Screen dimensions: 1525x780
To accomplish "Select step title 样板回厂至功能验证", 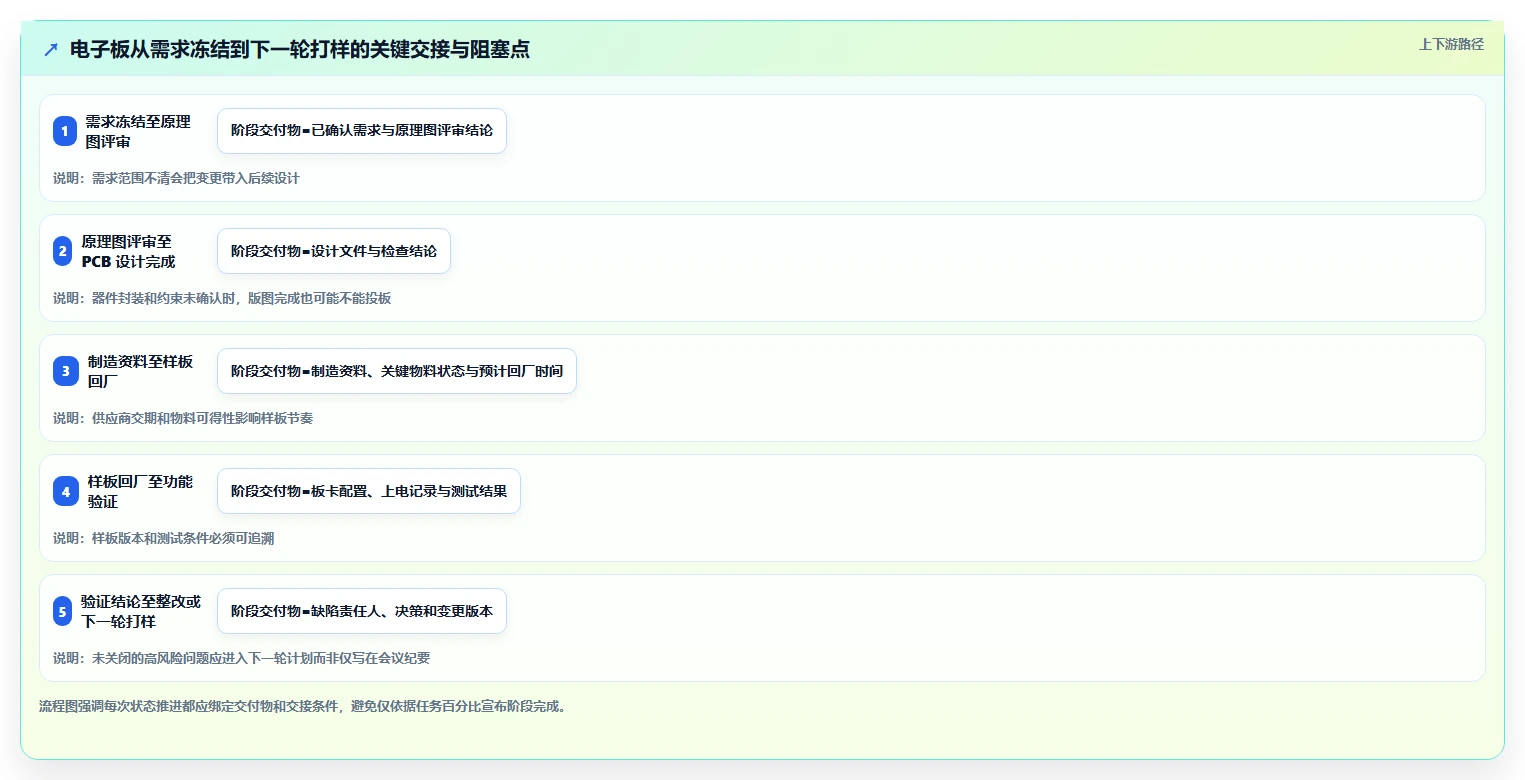I will pos(140,491).
